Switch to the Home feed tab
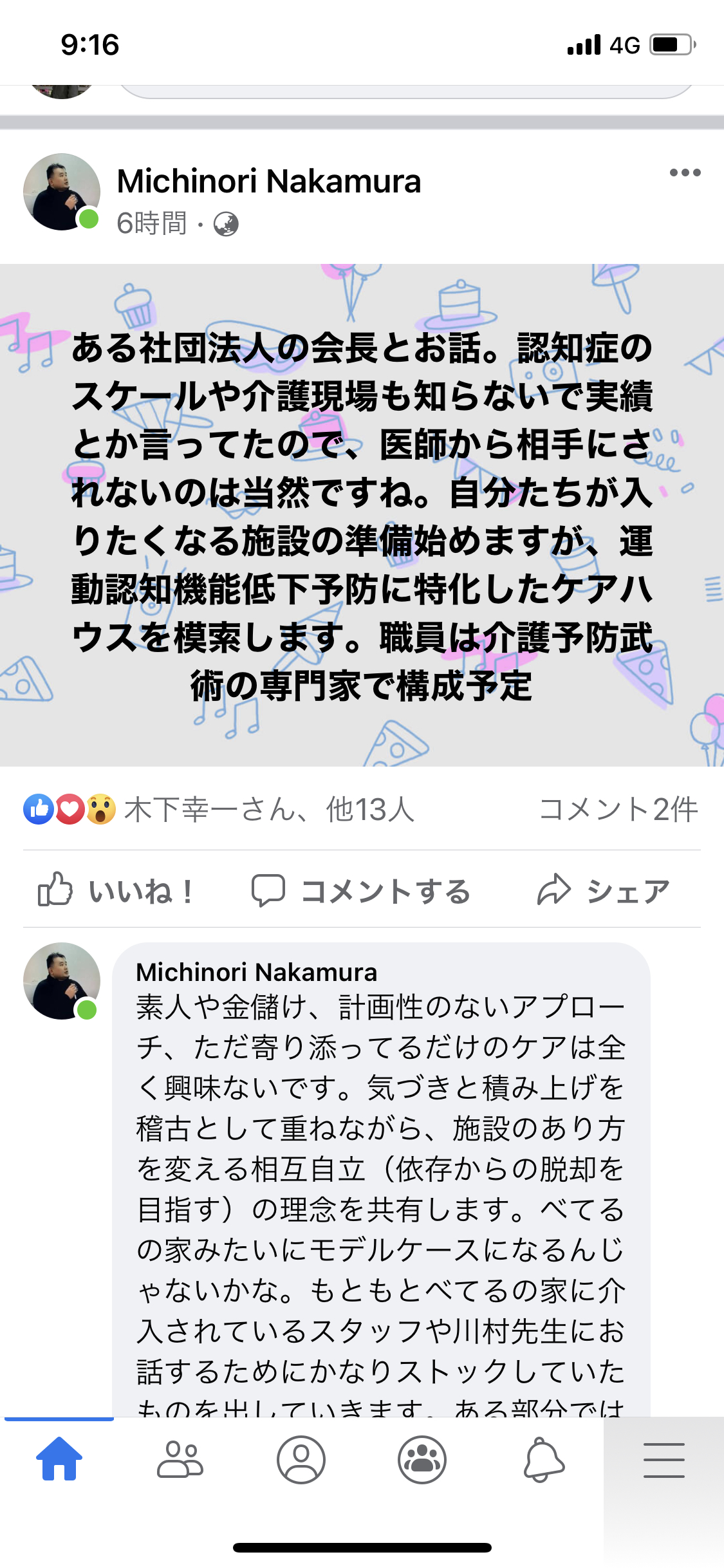Image resolution: width=724 pixels, height=1568 pixels. tap(59, 1459)
